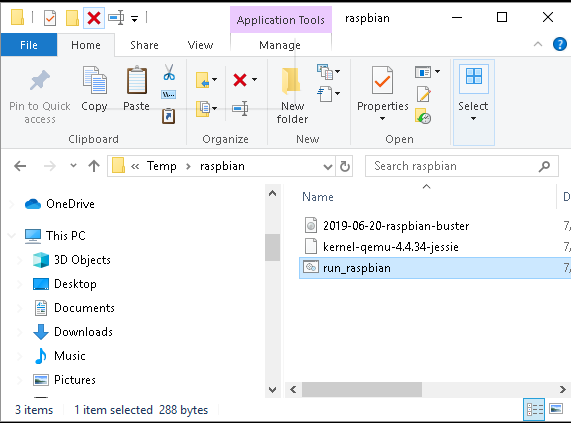Open Pictures in navigation pane
Viewport: 571px width, 423px height.
click(x=75, y=380)
